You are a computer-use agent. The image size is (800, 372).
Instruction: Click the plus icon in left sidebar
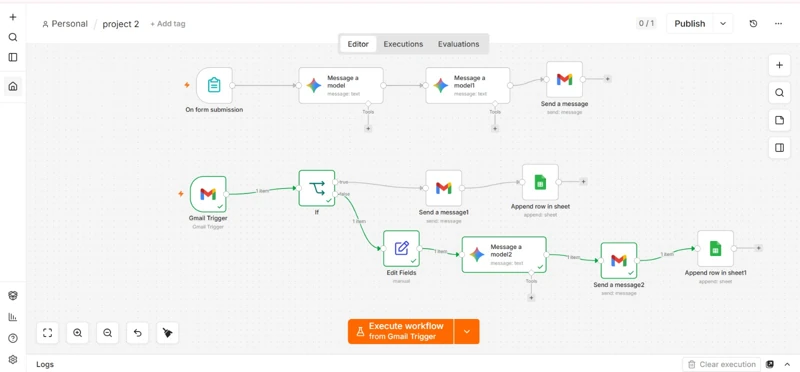13,17
